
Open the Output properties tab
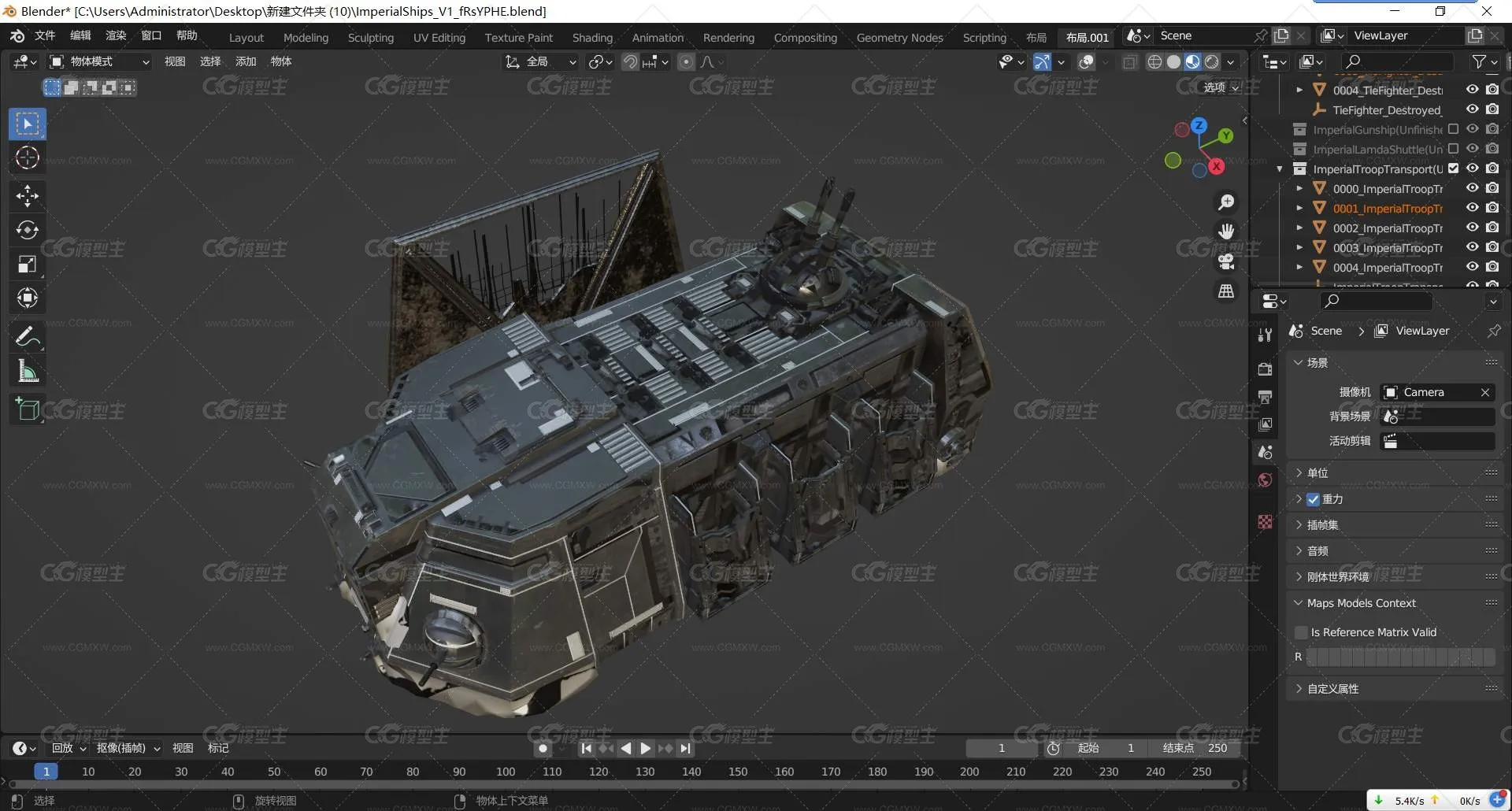click(x=1265, y=397)
